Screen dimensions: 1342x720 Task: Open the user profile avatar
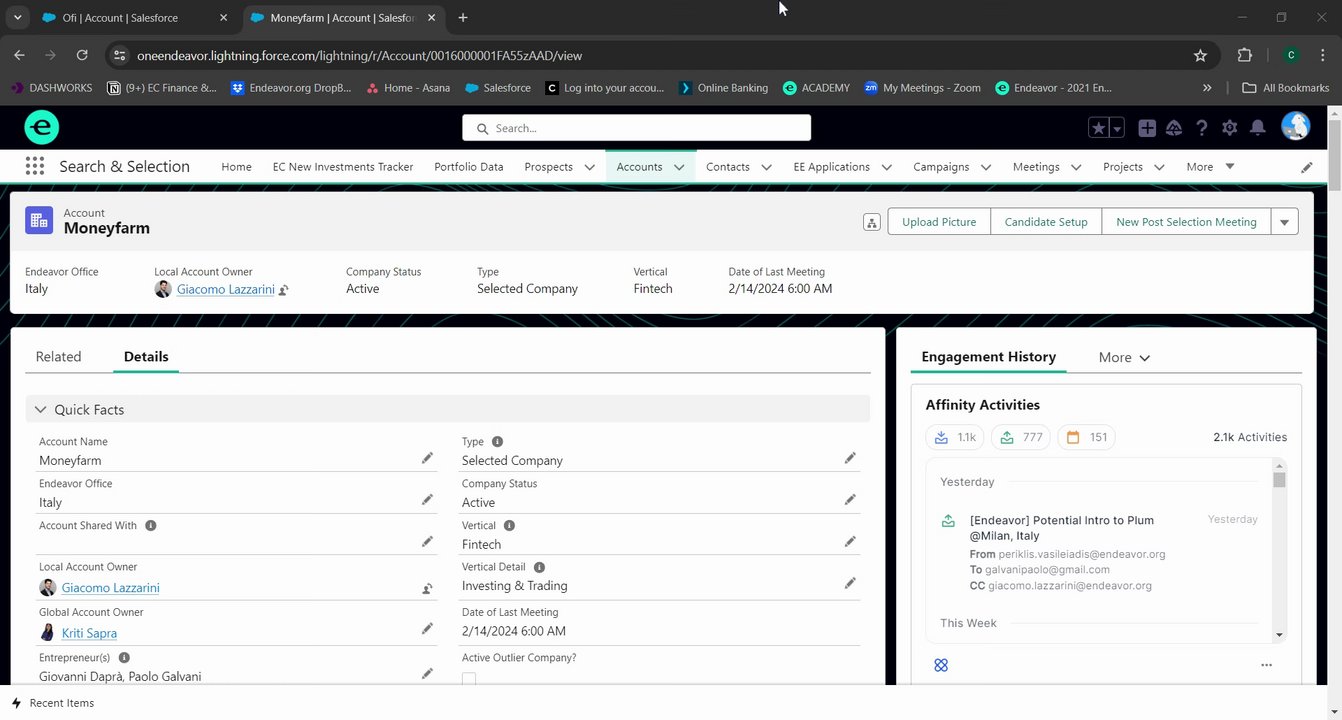pos(1295,127)
